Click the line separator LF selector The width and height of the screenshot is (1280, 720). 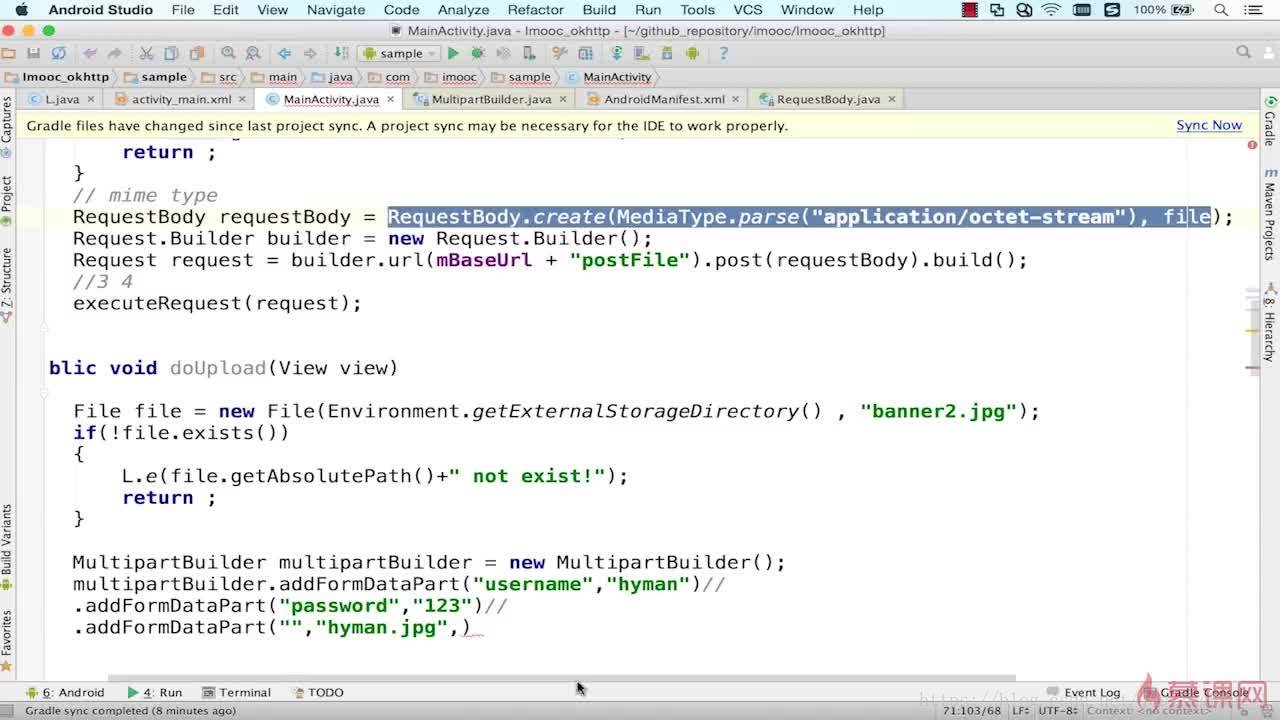(1022, 711)
